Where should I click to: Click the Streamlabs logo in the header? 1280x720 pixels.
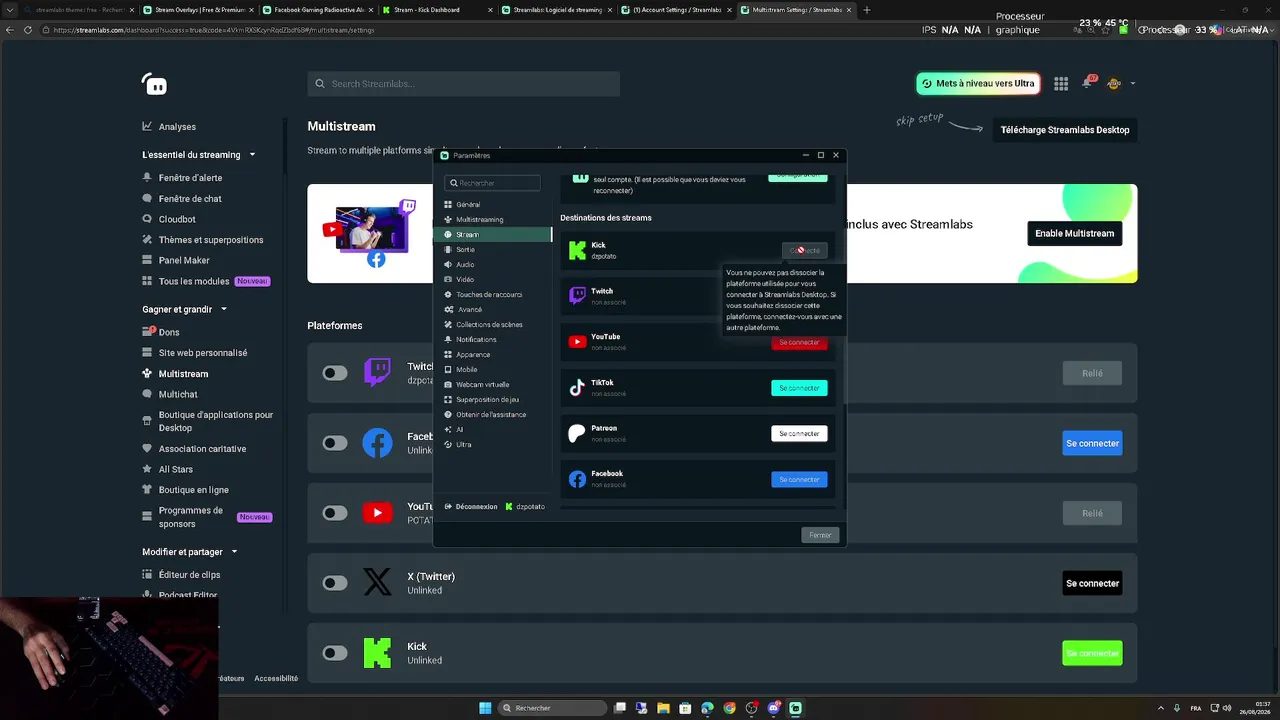tap(154, 84)
